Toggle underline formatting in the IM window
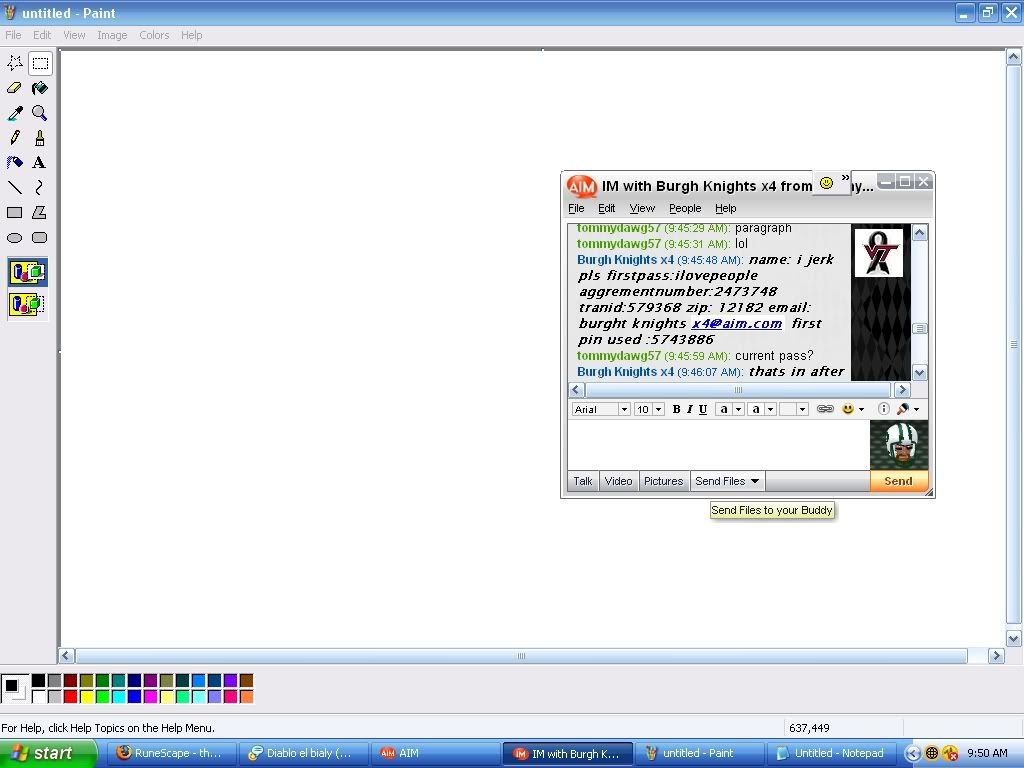1024x768 pixels. click(703, 409)
